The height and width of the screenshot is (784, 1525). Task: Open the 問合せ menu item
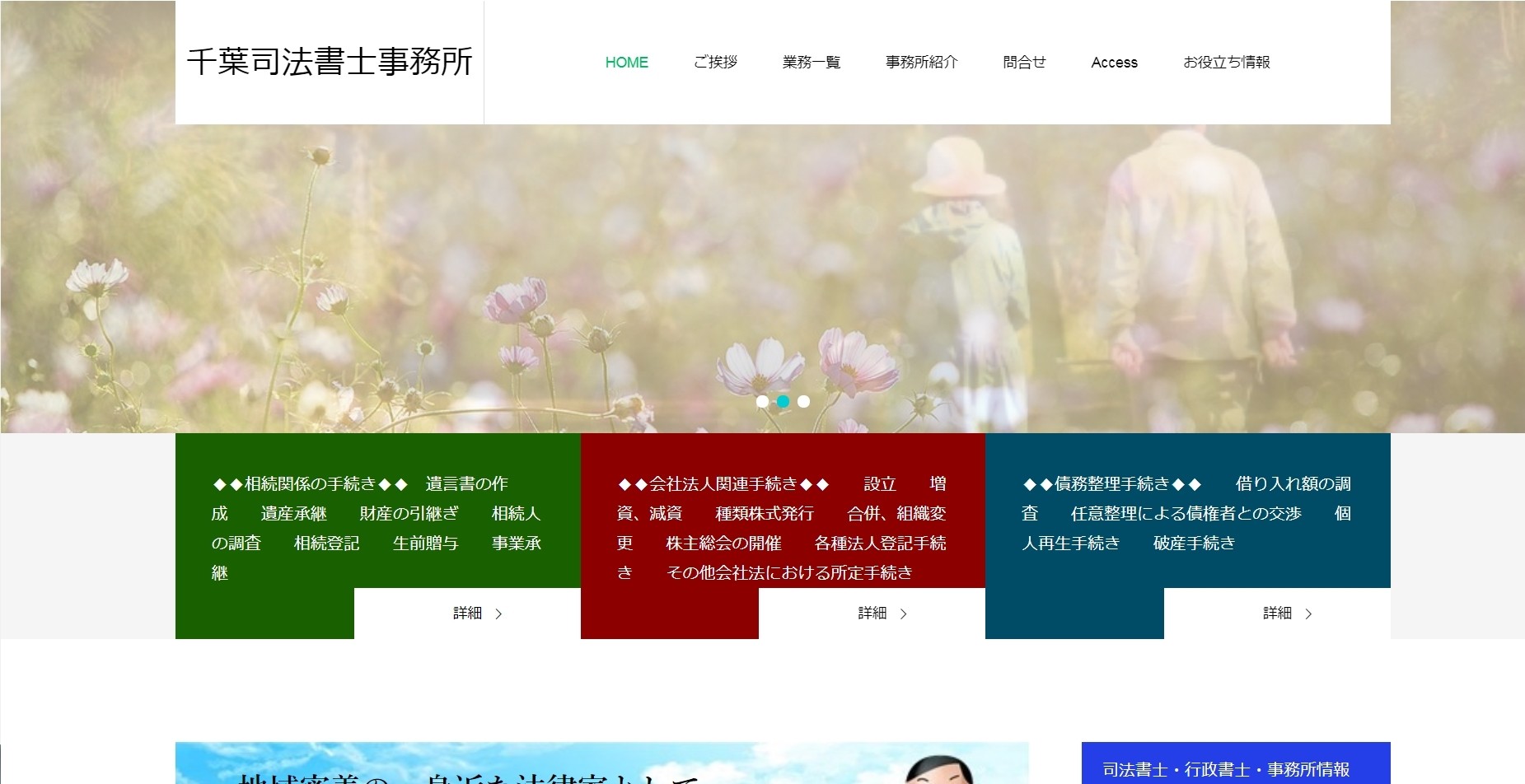(1024, 63)
